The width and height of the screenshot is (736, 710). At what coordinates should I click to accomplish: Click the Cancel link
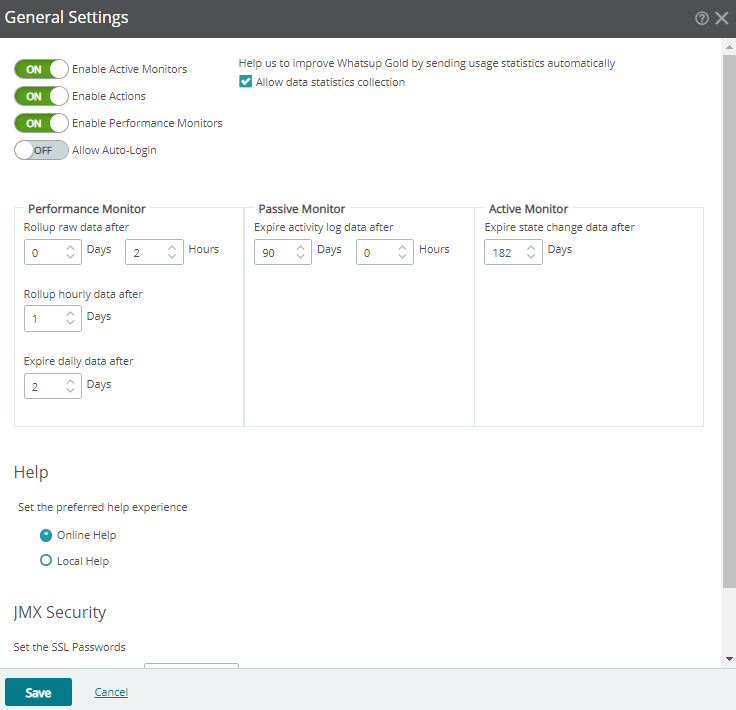[x=111, y=692]
